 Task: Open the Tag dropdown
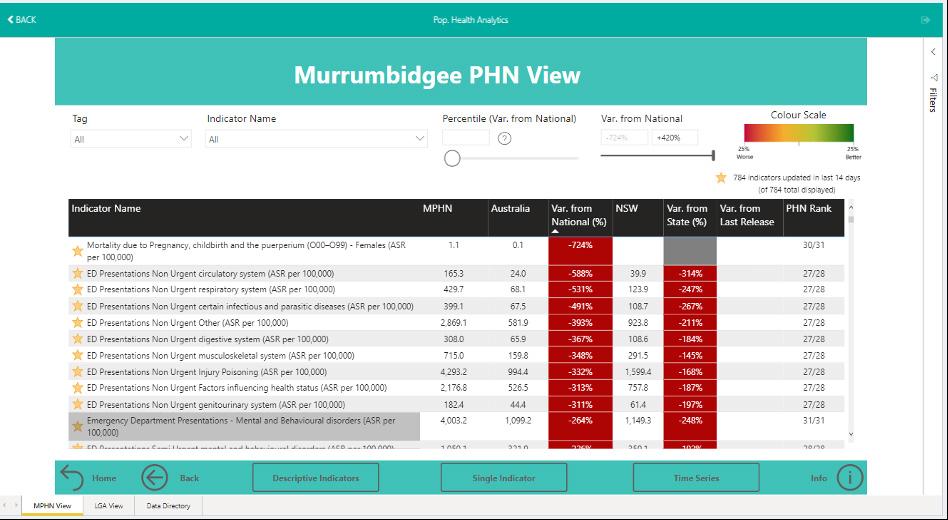[x=131, y=139]
